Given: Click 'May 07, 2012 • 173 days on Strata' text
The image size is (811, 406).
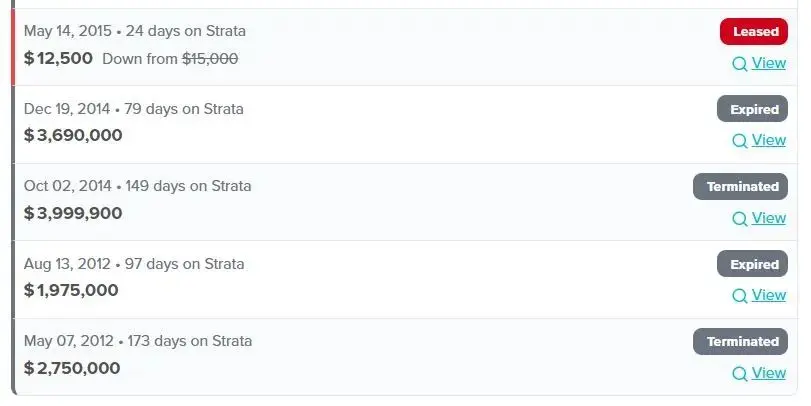Looking at the screenshot, I should pyautogui.click(x=138, y=341).
